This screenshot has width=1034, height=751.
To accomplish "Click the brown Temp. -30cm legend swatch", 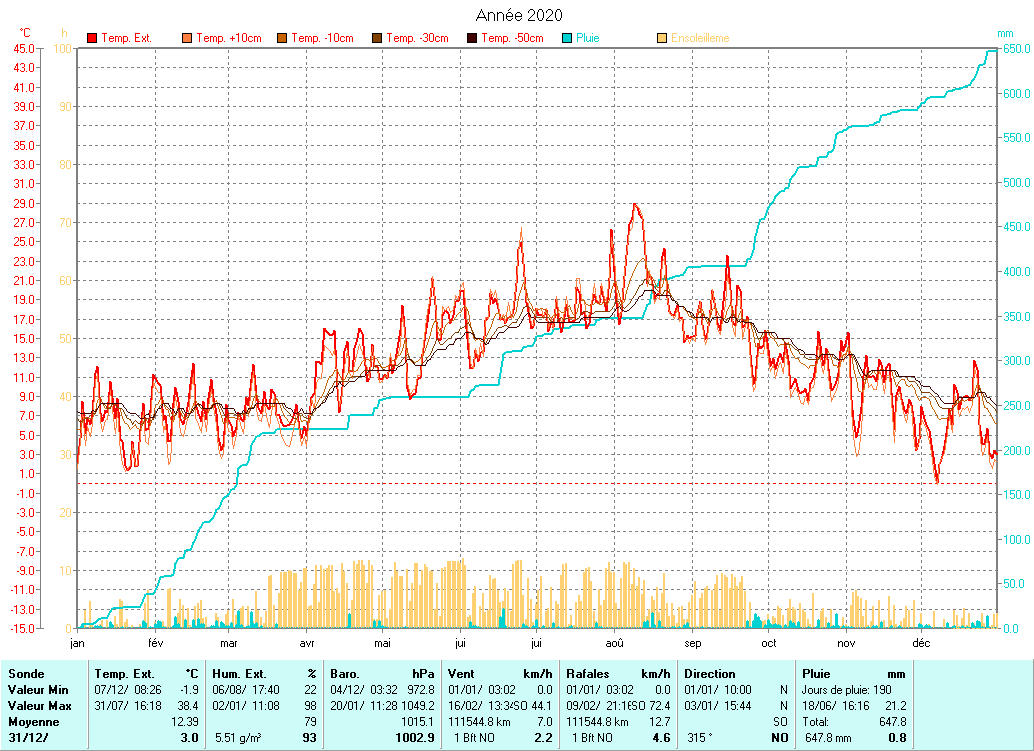I will point(377,38).
